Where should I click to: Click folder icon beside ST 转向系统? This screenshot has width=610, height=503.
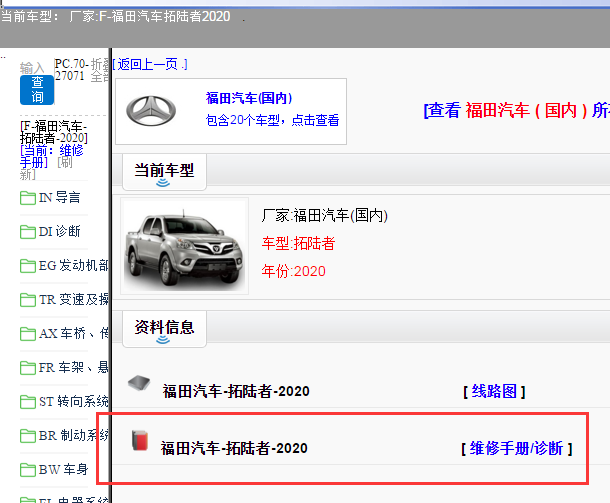coord(28,402)
